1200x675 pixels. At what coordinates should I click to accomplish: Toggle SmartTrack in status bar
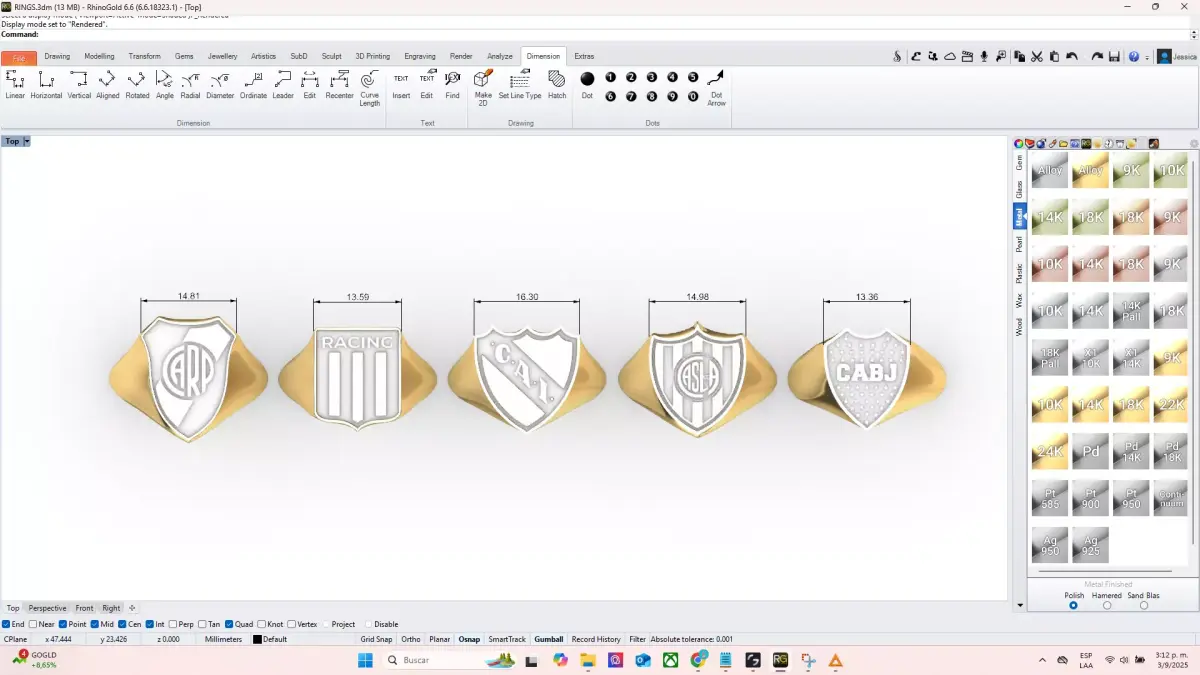pyautogui.click(x=507, y=639)
